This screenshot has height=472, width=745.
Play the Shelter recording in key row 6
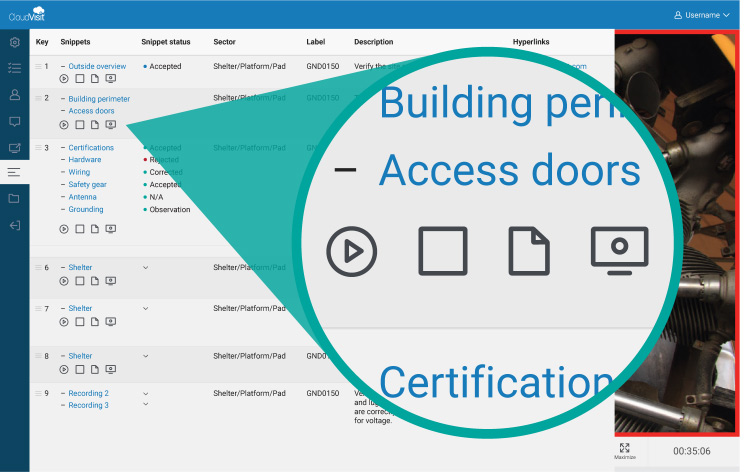pyautogui.click(x=64, y=281)
